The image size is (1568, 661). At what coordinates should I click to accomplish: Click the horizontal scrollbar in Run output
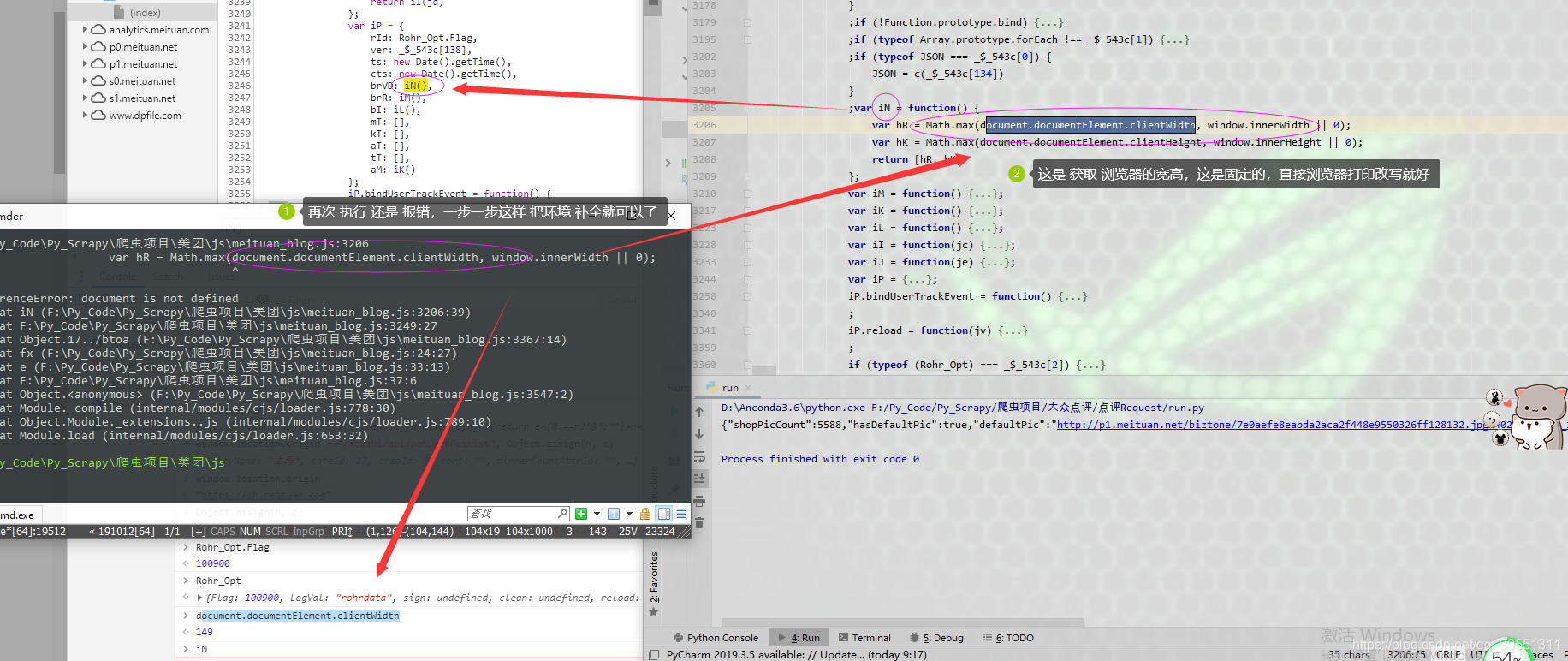(x=902, y=622)
